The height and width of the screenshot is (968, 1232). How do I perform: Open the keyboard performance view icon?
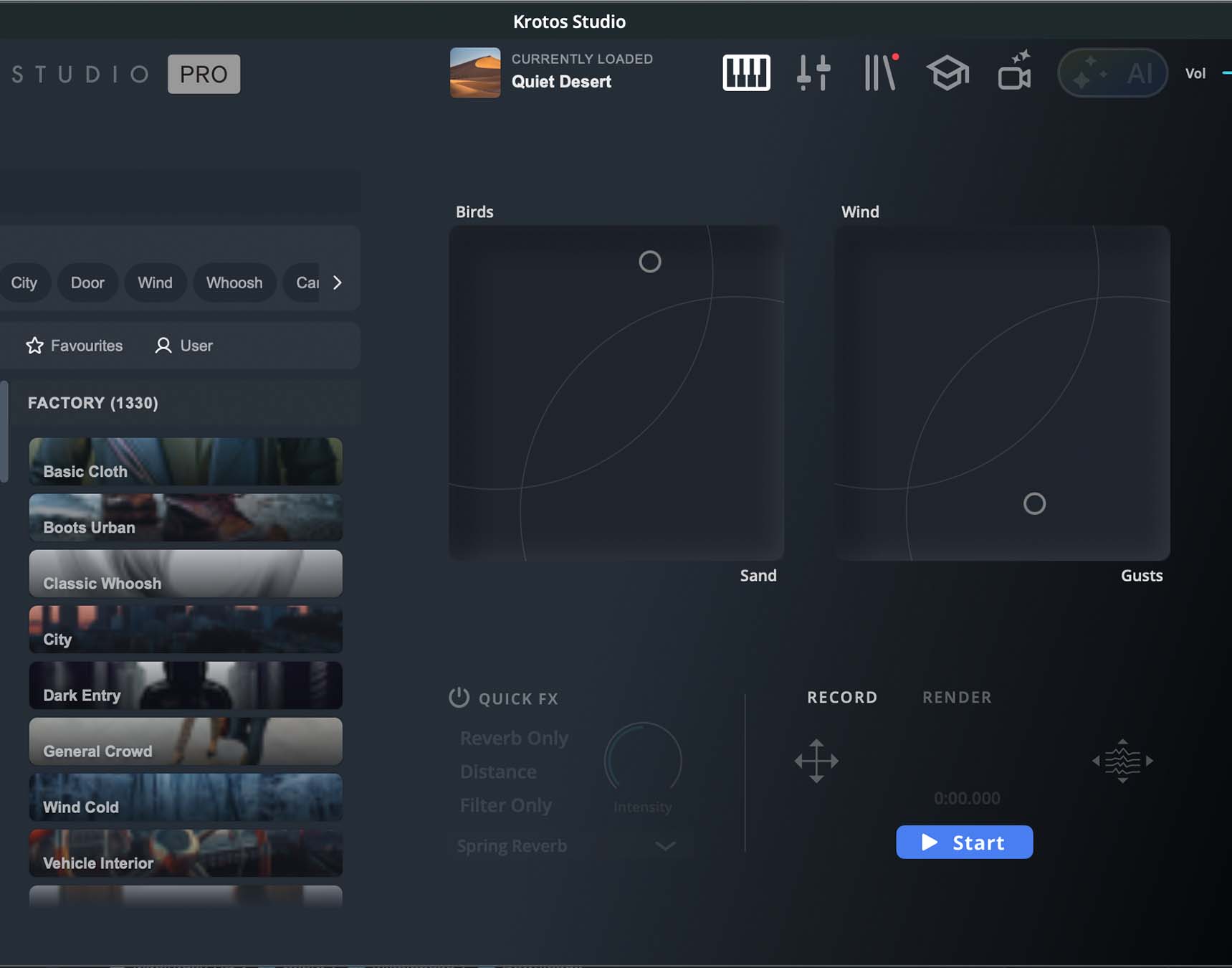[x=746, y=72]
